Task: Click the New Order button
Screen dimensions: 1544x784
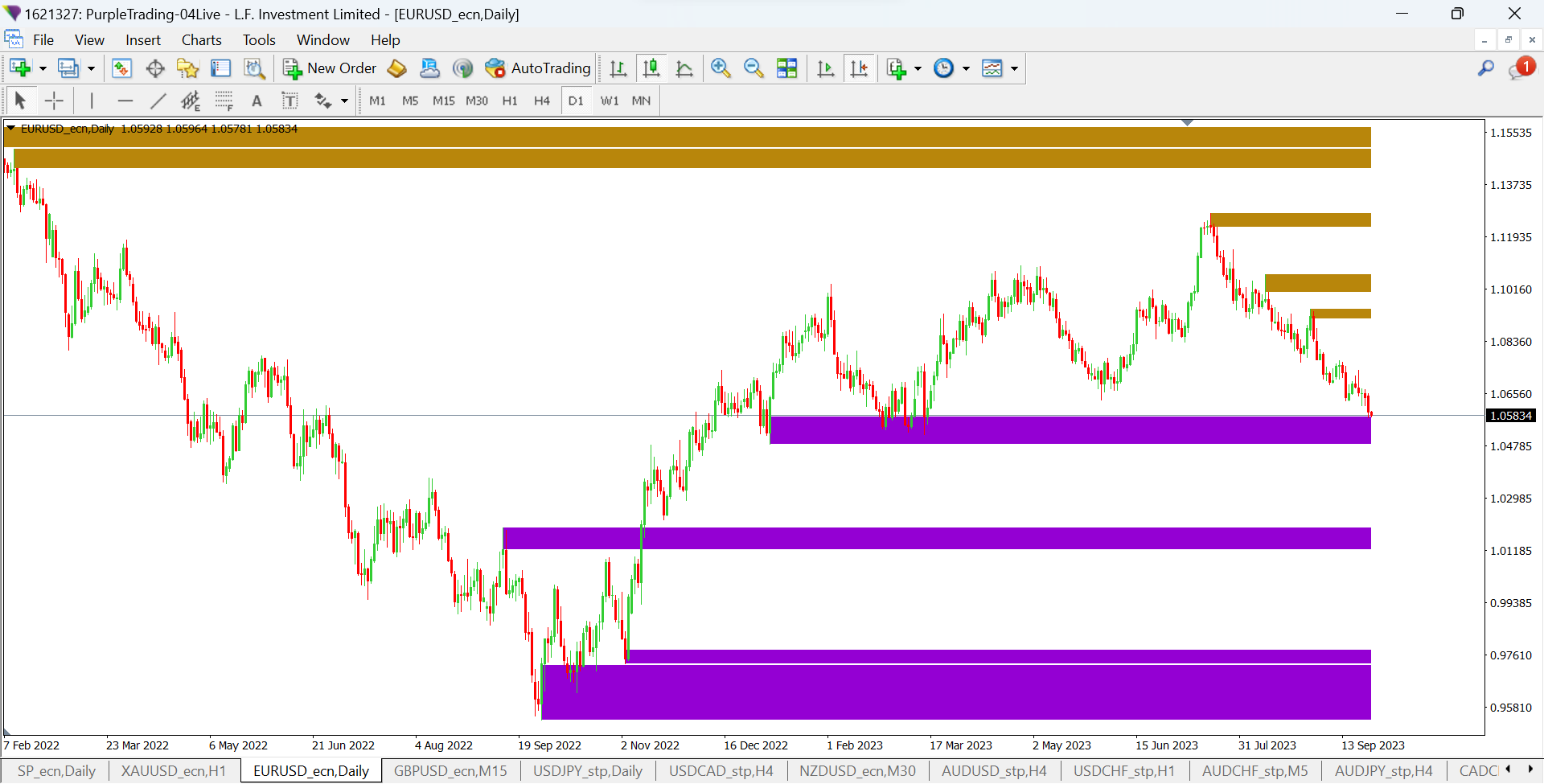Action: pyautogui.click(x=330, y=69)
